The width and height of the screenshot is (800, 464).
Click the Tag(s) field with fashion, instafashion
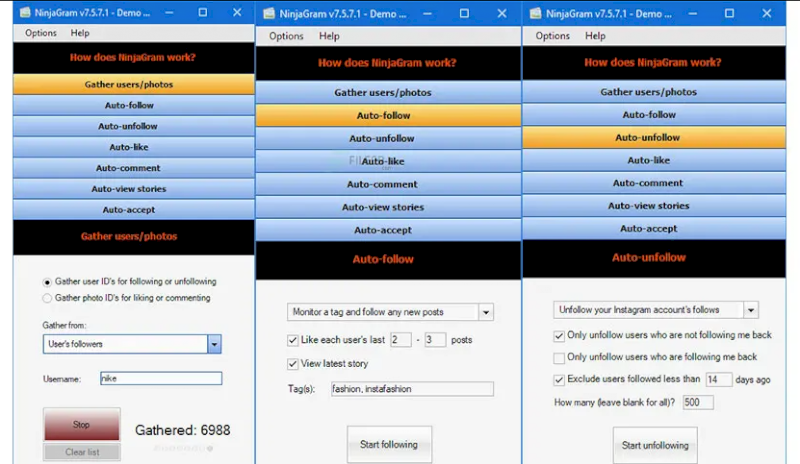[x=412, y=389]
